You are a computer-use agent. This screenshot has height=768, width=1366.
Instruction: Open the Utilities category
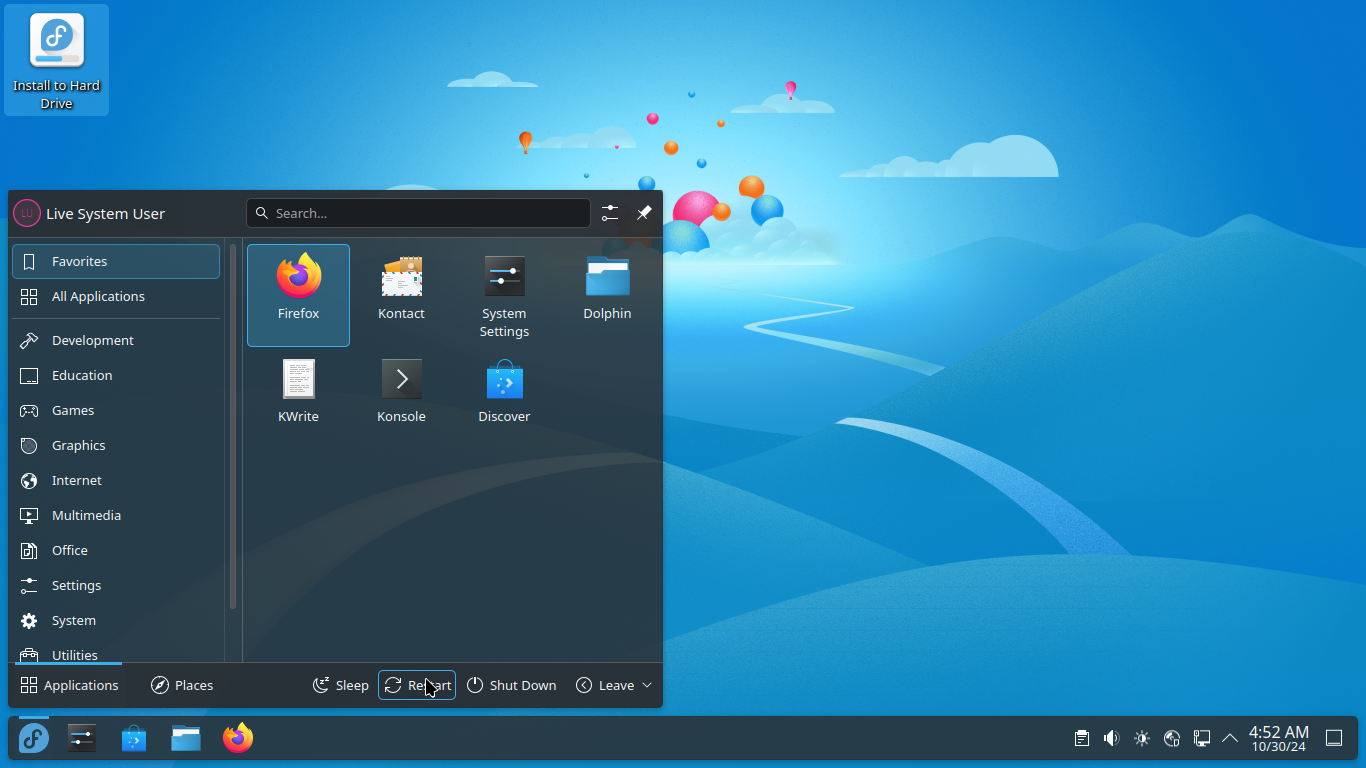pos(116,653)
